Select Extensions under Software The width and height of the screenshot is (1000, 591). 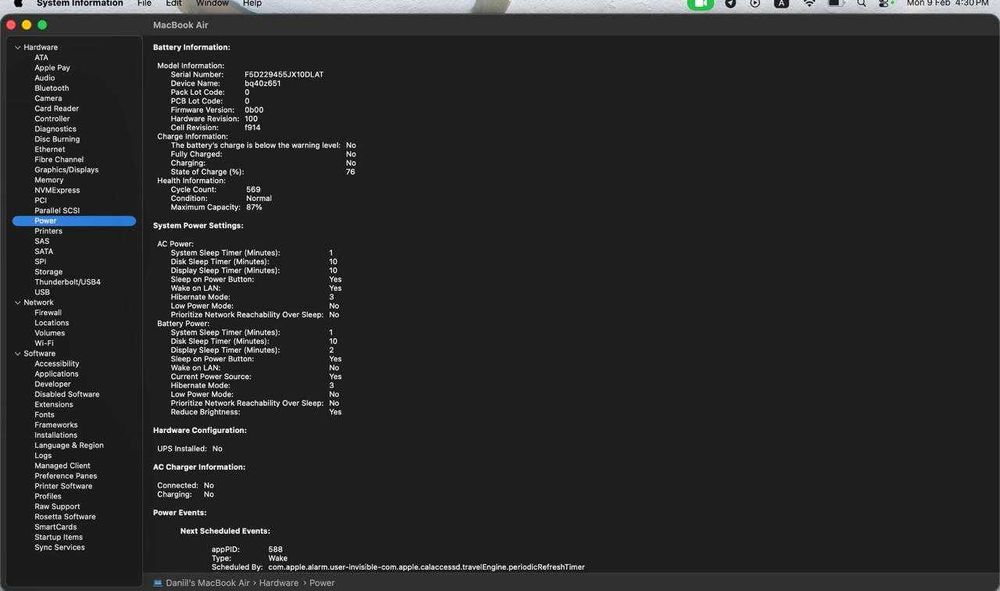click(x=54, y=404)
